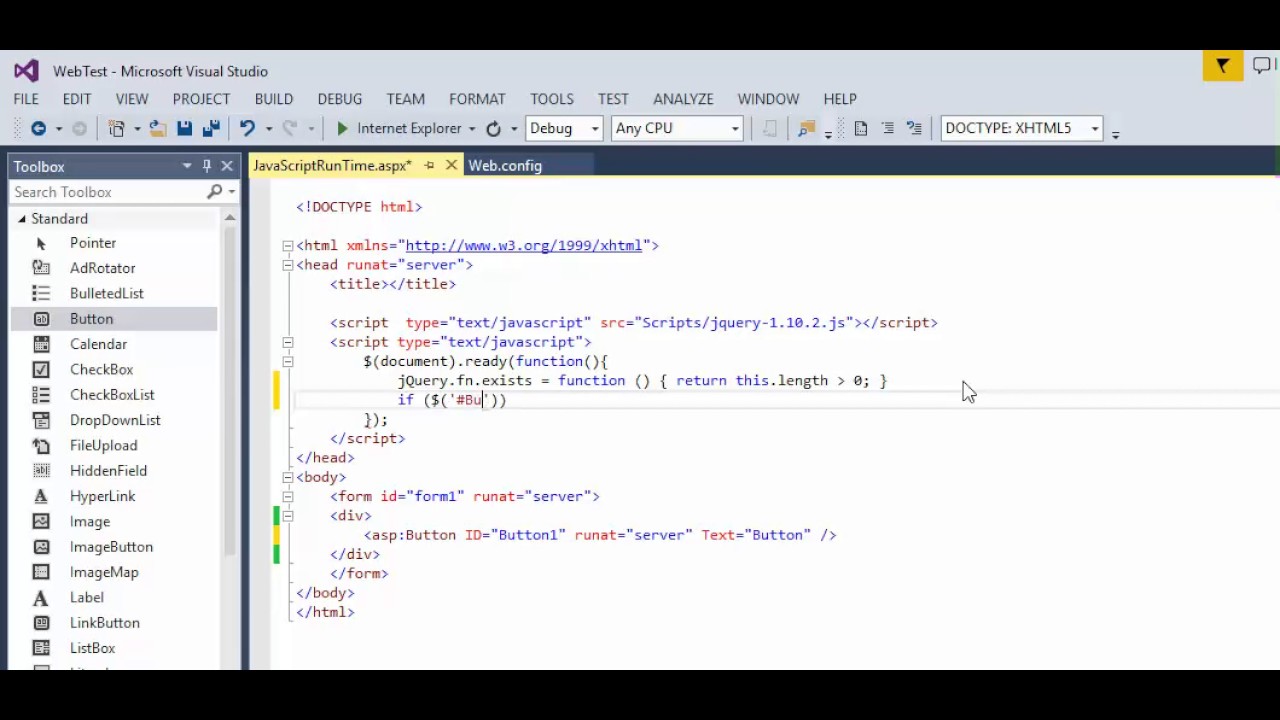This screenshot has width=1280, height=720.
Task: Click the Refresh browser icon
Action: (493, 128)
